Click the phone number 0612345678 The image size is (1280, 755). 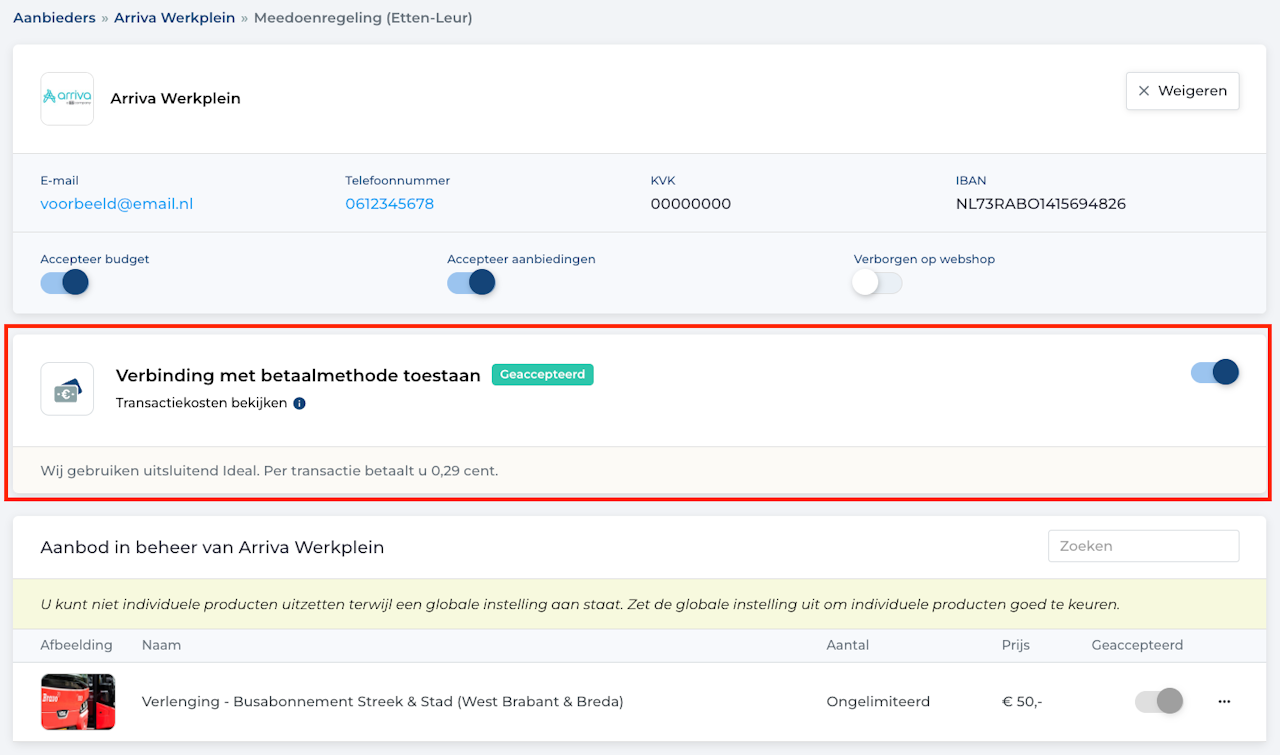click(x=390, y=204)
